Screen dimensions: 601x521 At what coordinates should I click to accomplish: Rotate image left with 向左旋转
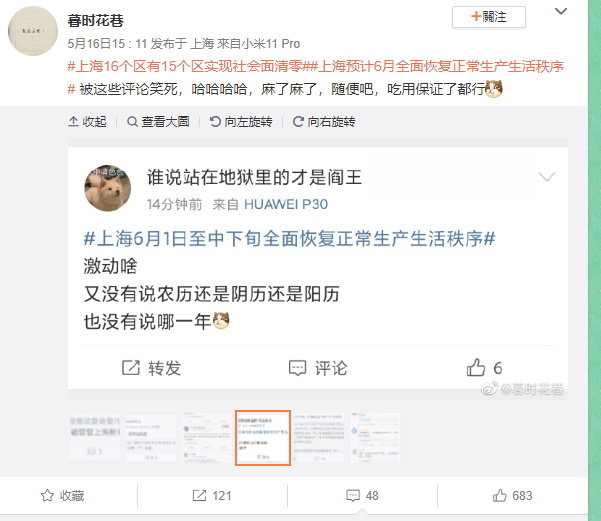[x=241, y=122]
